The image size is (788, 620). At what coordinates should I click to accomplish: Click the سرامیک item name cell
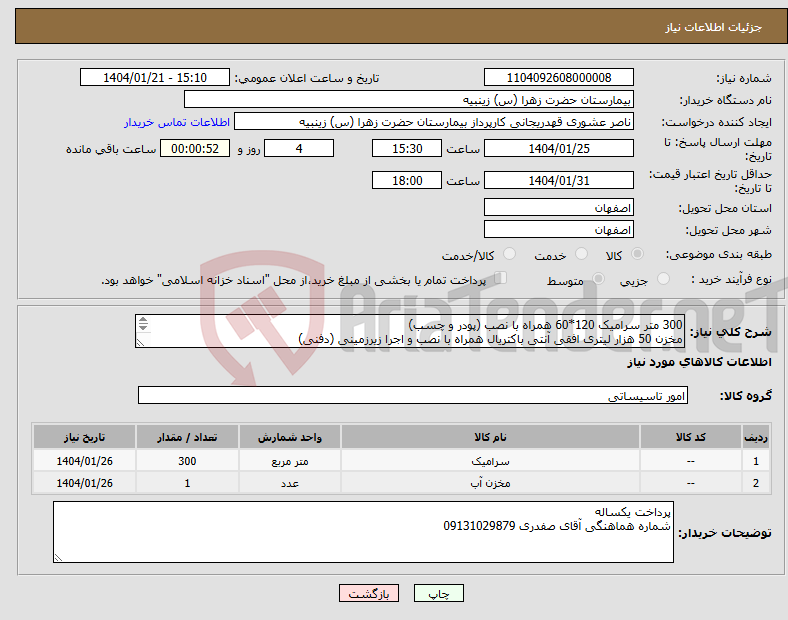(x=490, y=461)
